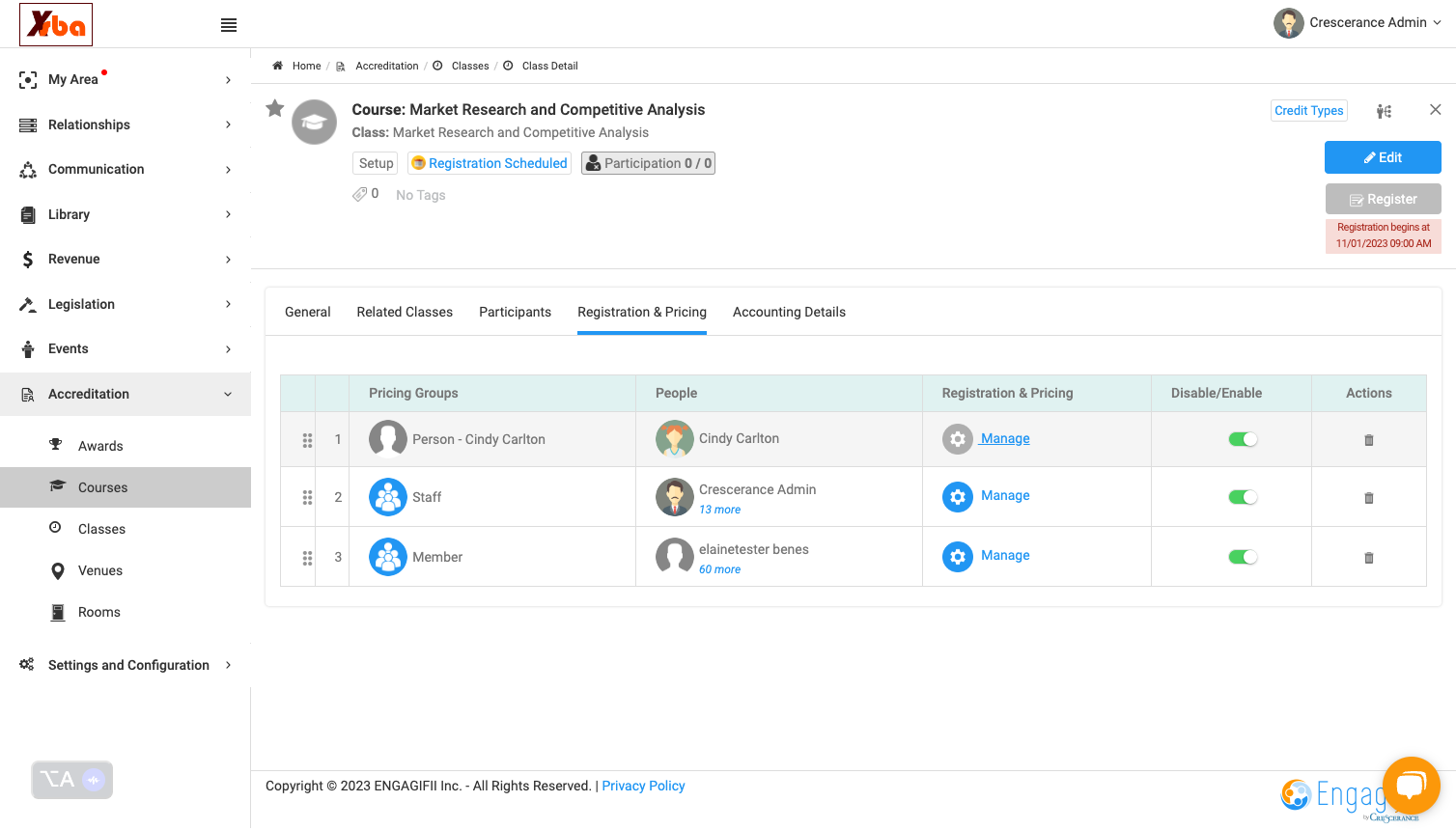The height and width of the screenshot is (830, 1456).
Task: Click the gear icon in Staff row
Action: pyautogui.click(x=958, y=497)
